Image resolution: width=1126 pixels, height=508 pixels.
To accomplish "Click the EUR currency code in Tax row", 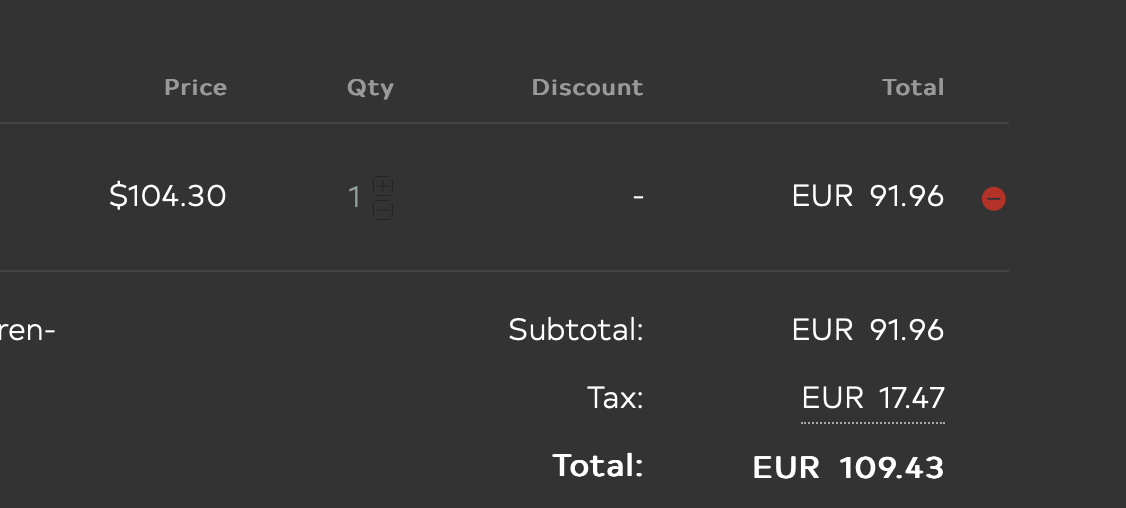I will pos(832,398).
